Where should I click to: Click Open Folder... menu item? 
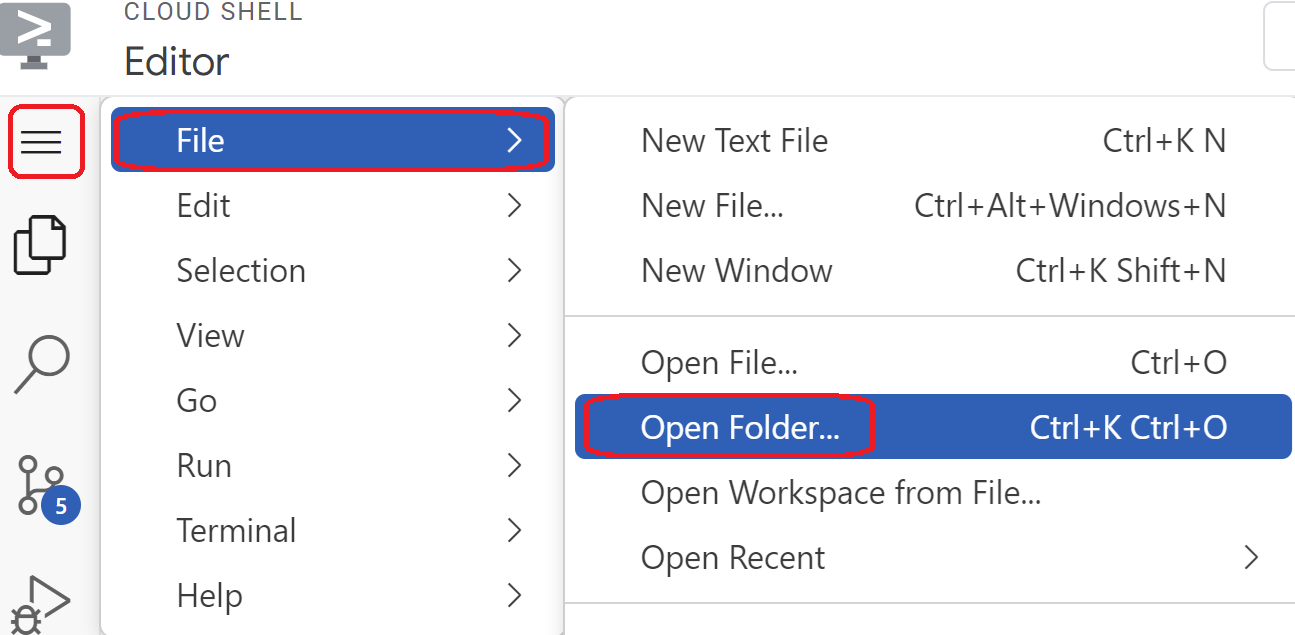click(x=740, y=428)
